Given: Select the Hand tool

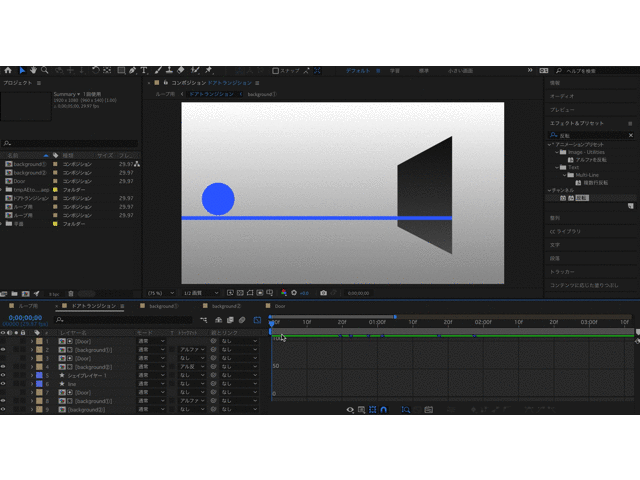Looking at the screenshot, I should tap(34, 71).
